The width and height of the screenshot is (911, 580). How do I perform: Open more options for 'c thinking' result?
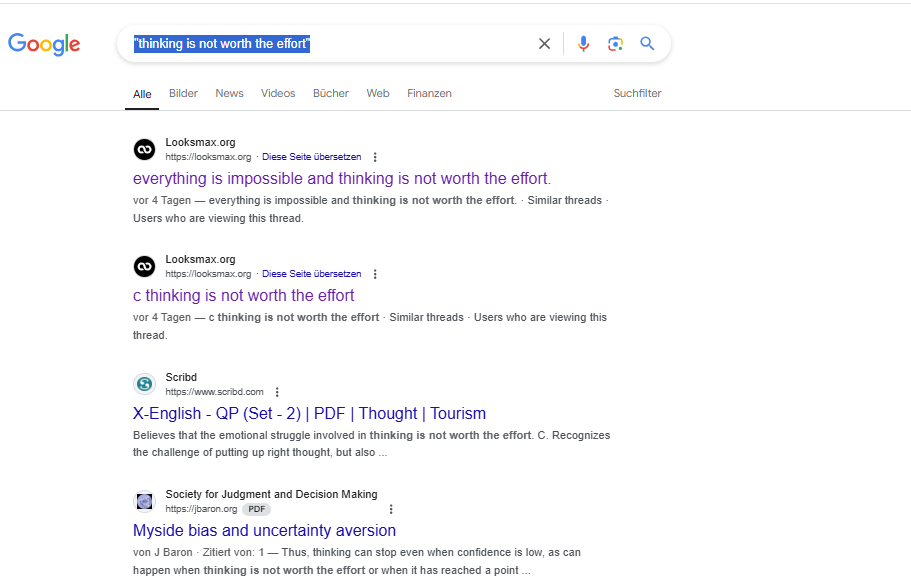[375, 274]
